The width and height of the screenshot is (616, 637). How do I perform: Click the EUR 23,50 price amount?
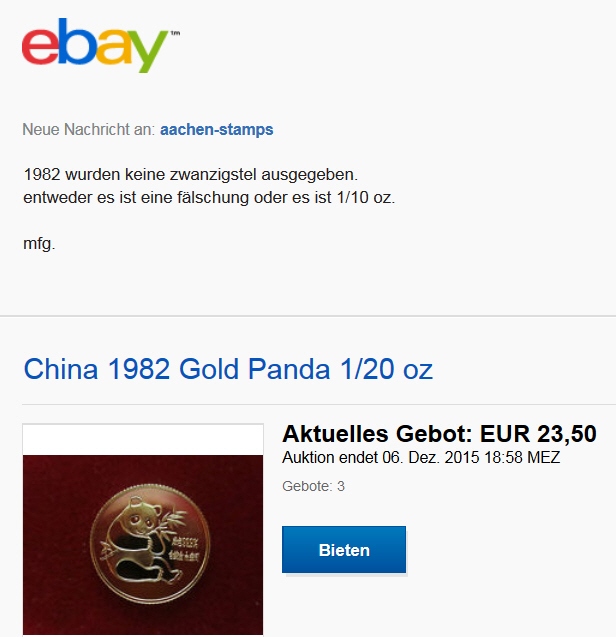(x=538, y=433)
